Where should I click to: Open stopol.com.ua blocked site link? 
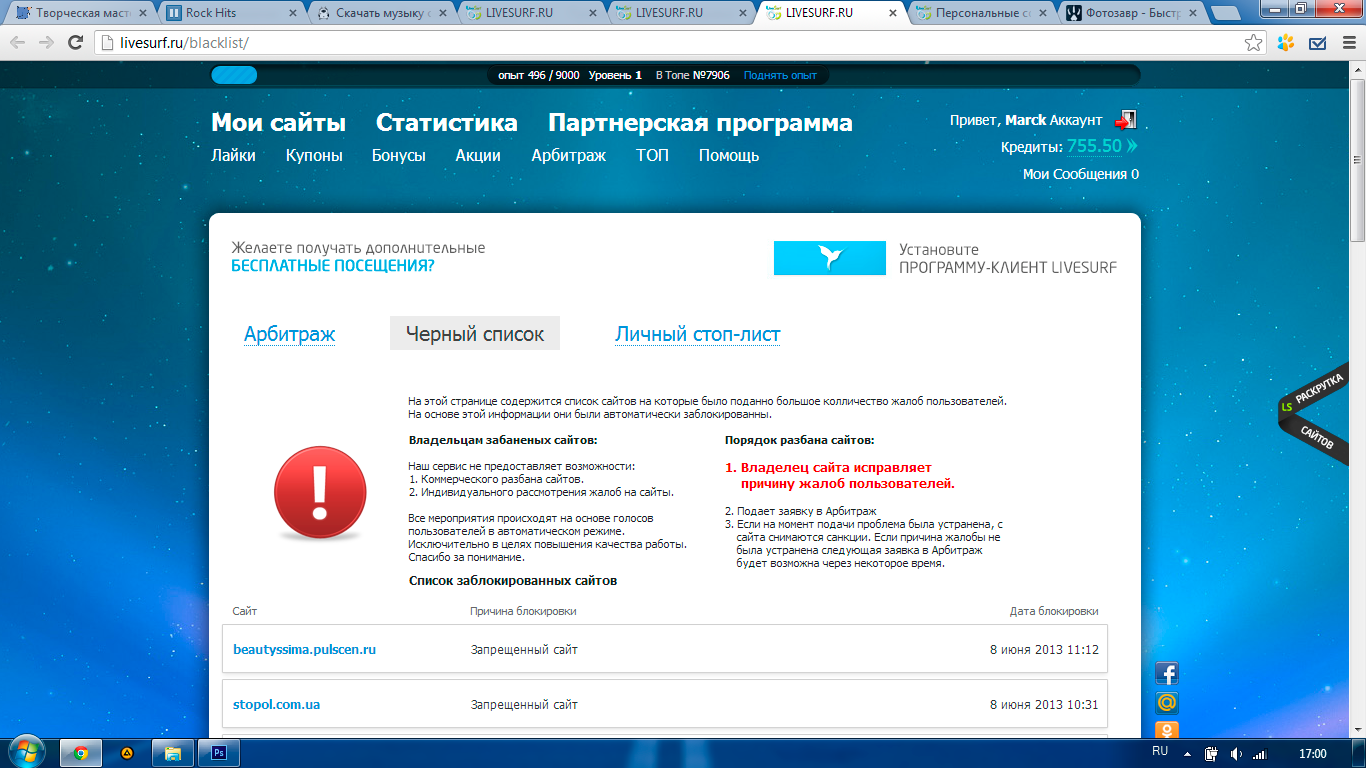276,705
